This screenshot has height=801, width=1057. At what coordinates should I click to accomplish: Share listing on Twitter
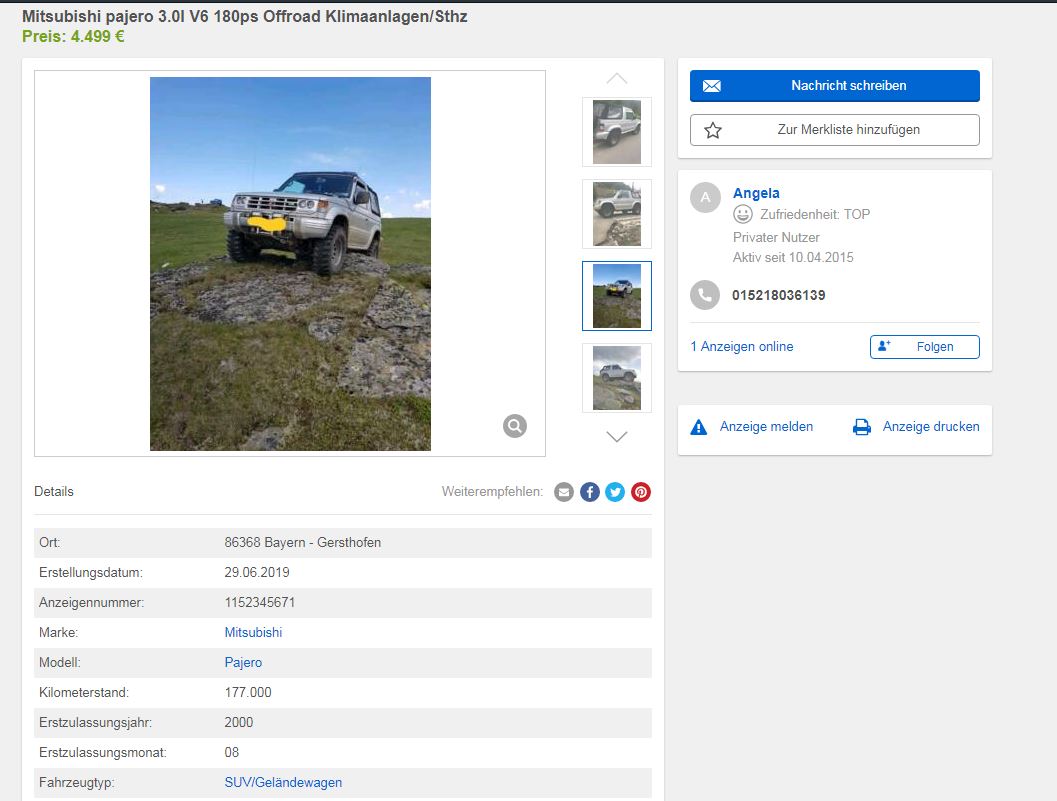point(615,492)
